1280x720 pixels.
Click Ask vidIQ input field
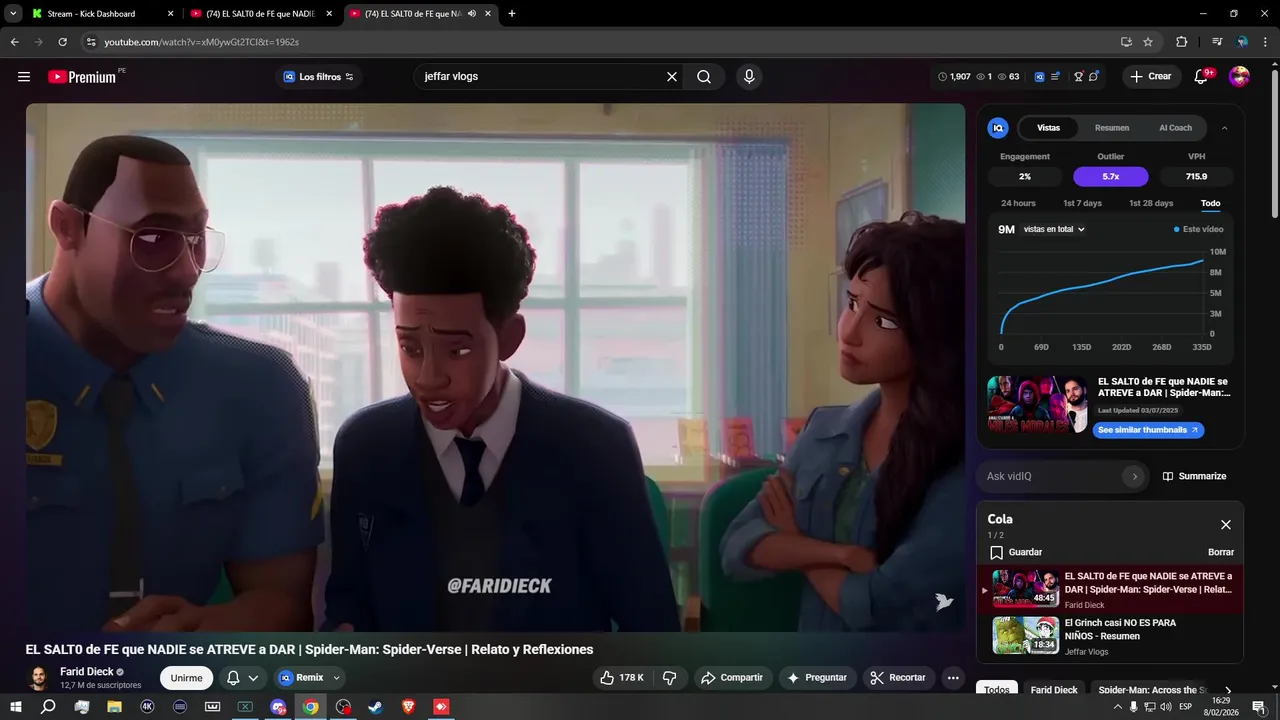(1052, 476)
